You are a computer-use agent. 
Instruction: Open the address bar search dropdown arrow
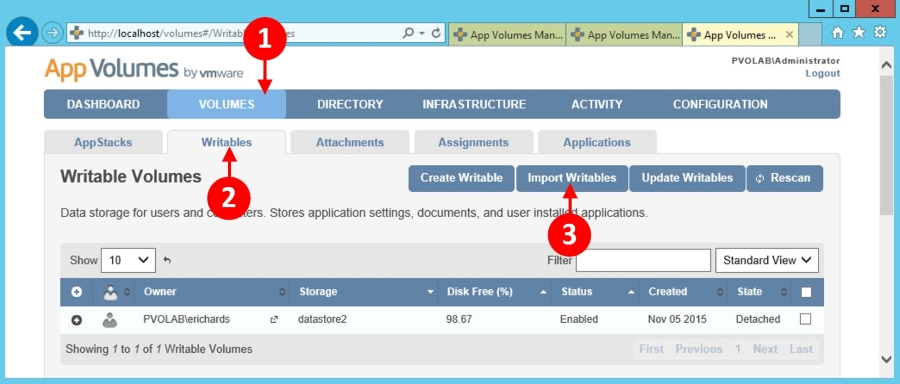422,33
